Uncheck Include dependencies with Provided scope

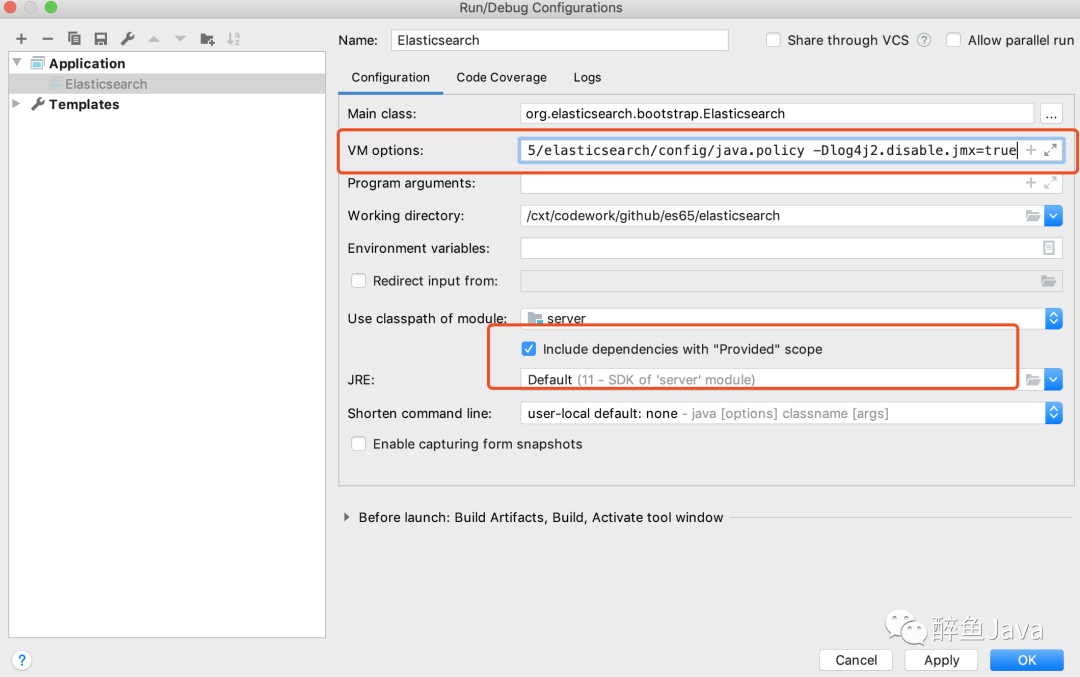(528, 348)
